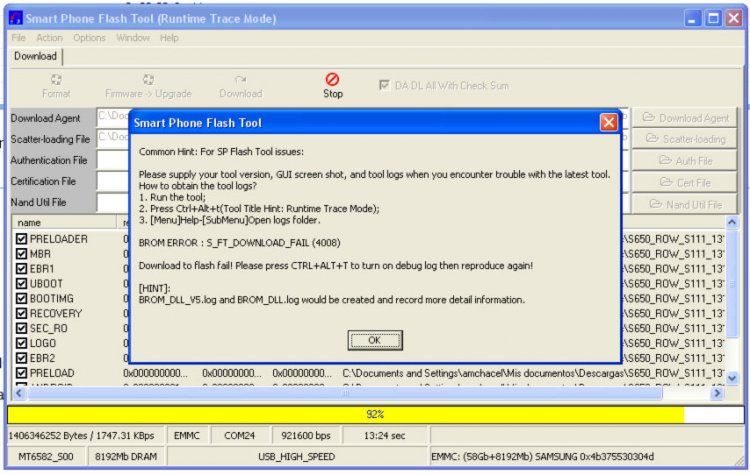Click the Download Agent browse button
The image size is (750, 475).
[685, 118]
